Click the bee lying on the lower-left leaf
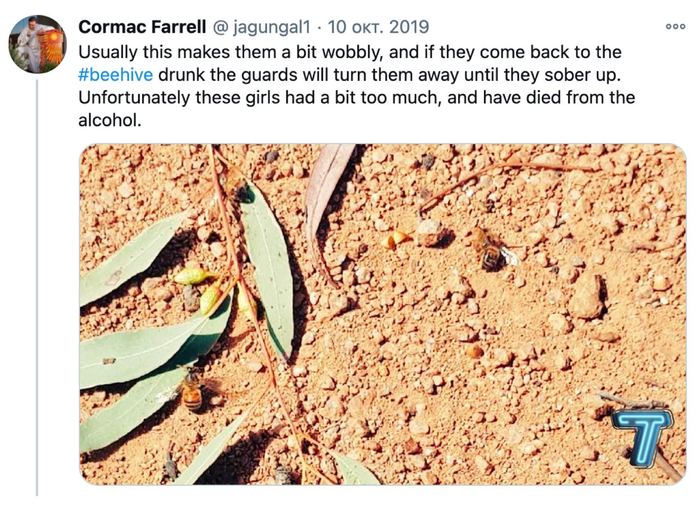The height and width of the screenshot is (505, 700). click(x=190, y=390)
